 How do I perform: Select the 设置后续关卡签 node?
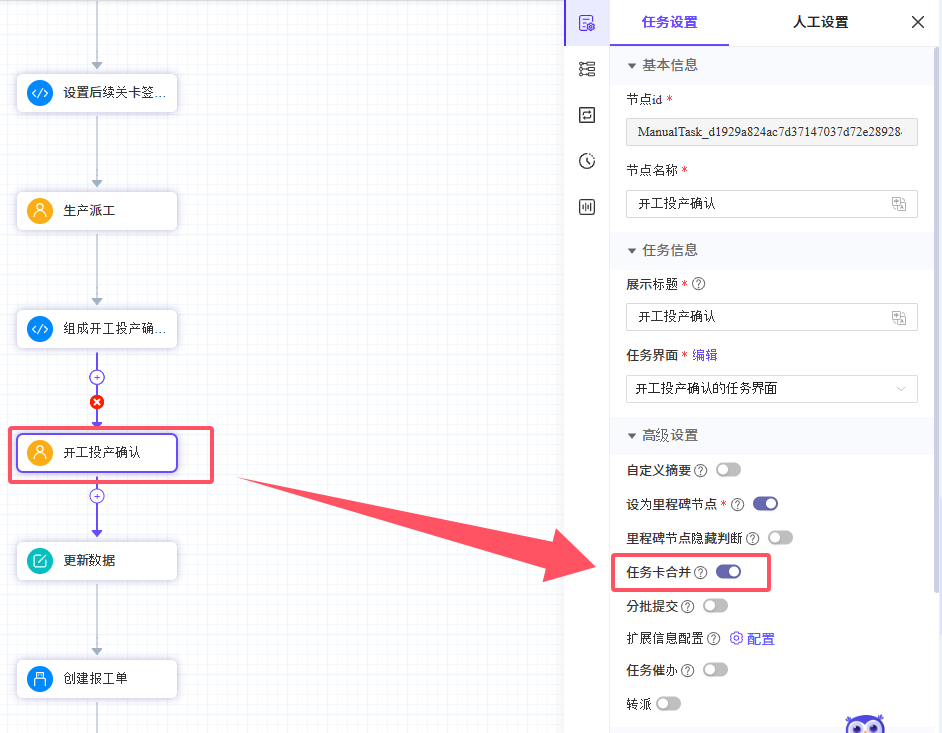pyautogui.click(x=97, y=93)
